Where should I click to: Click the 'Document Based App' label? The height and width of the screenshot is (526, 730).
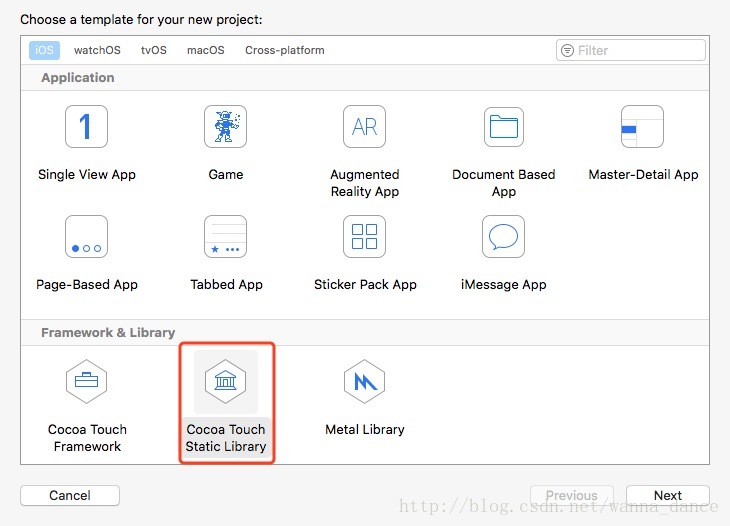(504, 183)
